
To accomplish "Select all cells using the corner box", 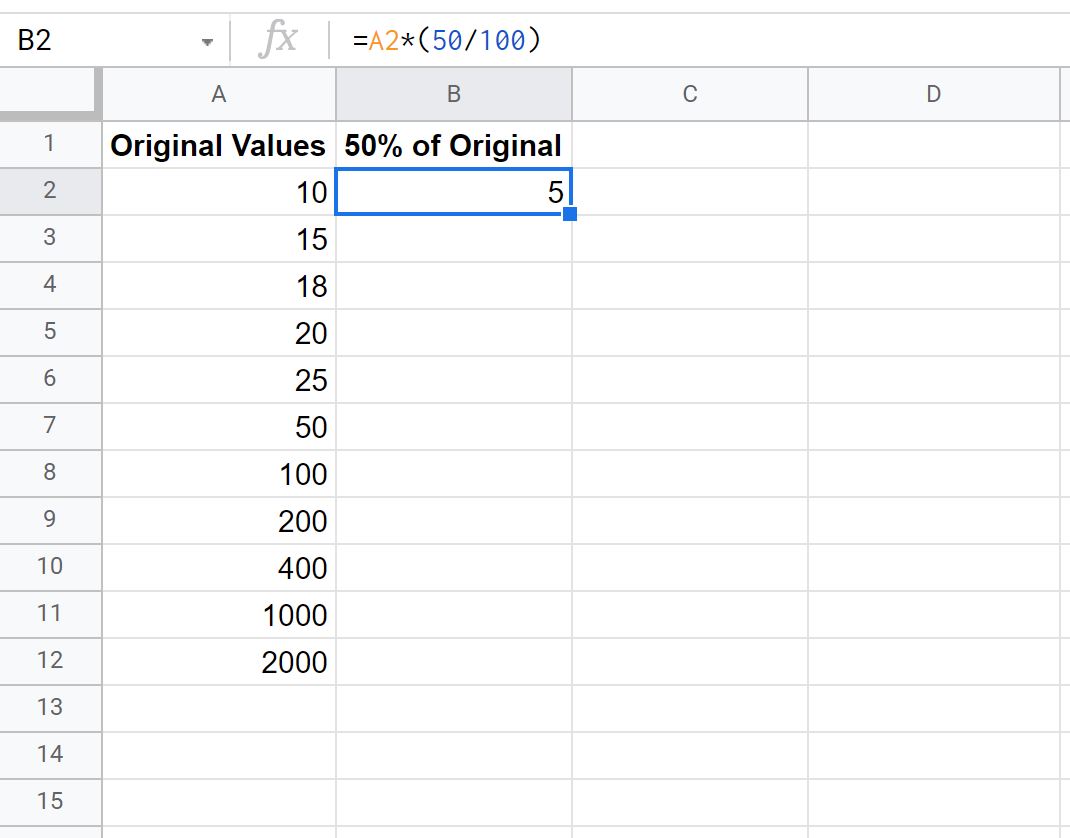I will coord(49,93).
